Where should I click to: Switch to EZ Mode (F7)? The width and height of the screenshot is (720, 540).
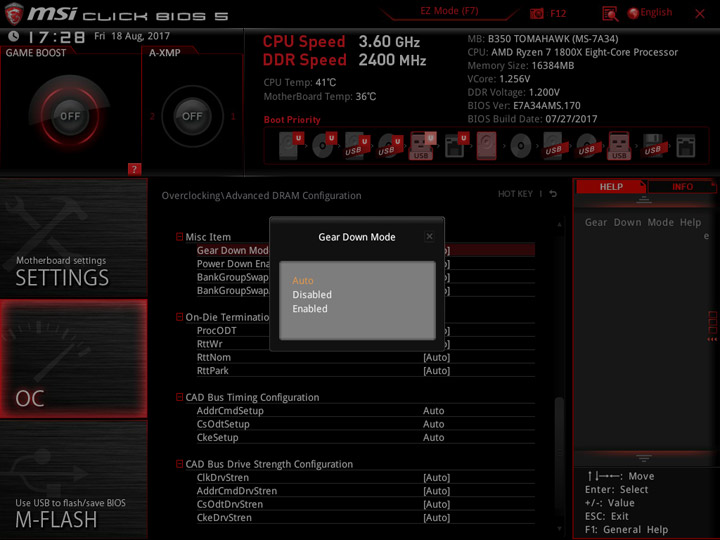[x=449, y=11]
